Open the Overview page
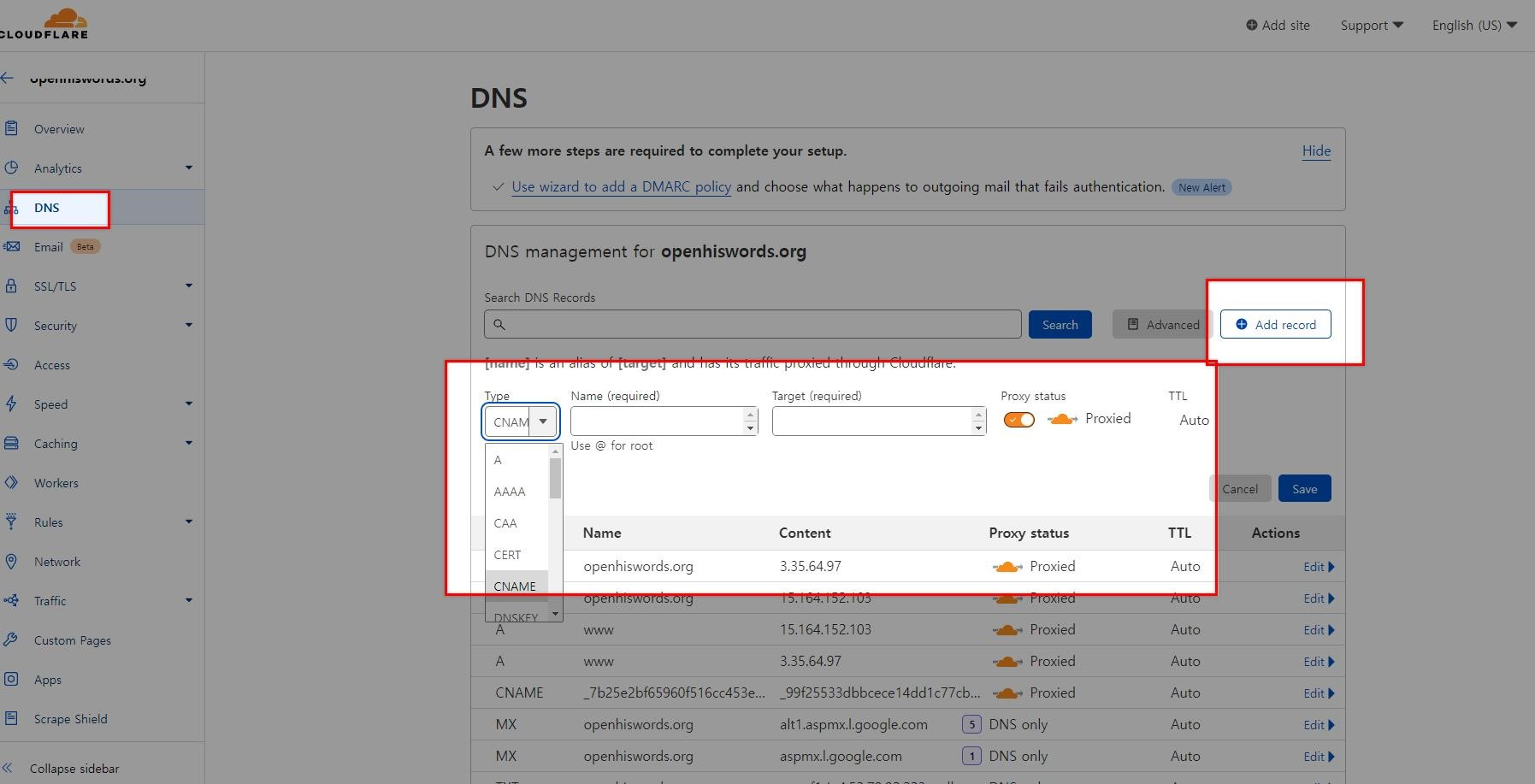Screen dimensions: 1535x784 (x=59, y=129)
